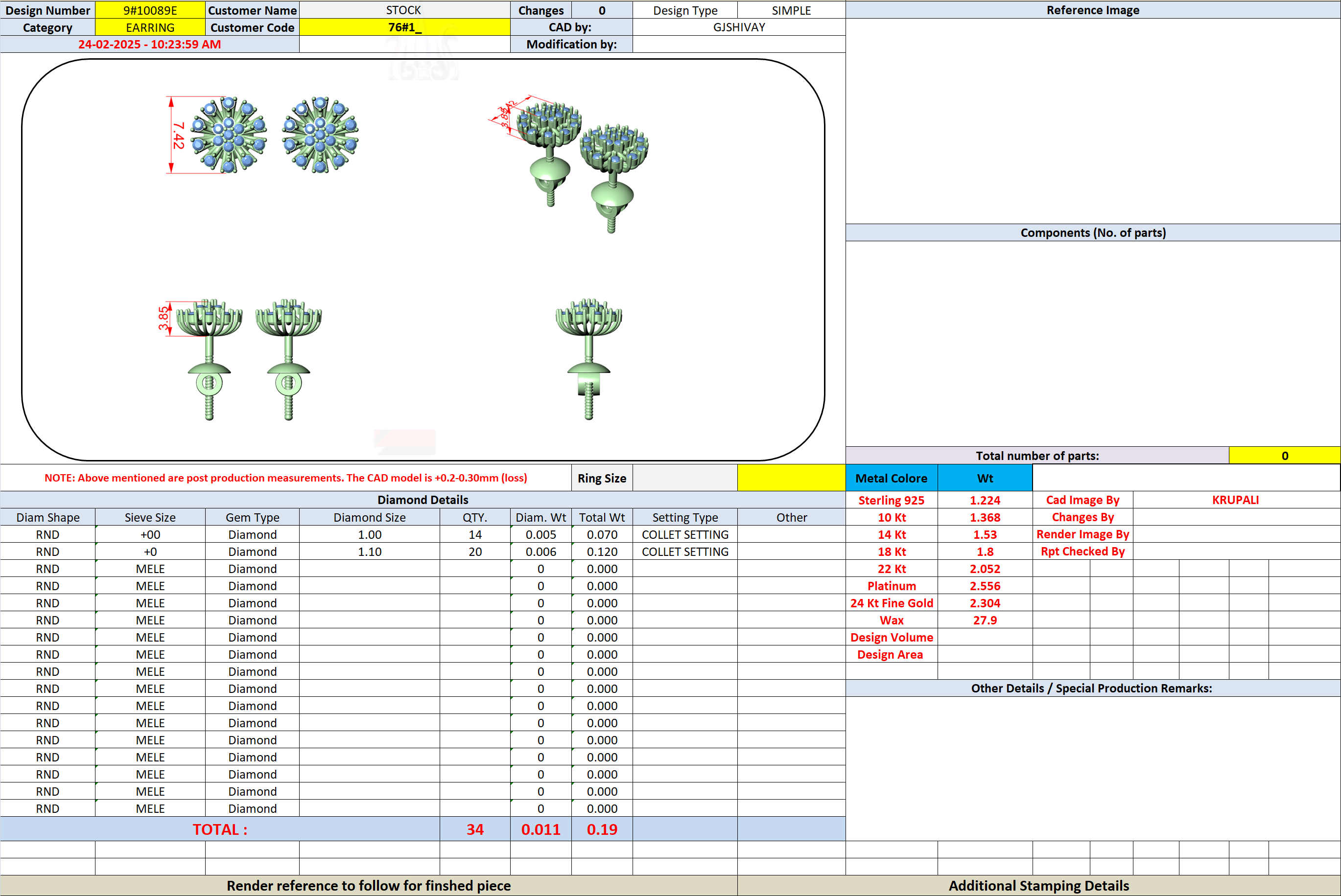This screenshot has height=896, width=1341.
Task: Click the top-view earring render with 7.42 dimension
Action: (229, 135)
